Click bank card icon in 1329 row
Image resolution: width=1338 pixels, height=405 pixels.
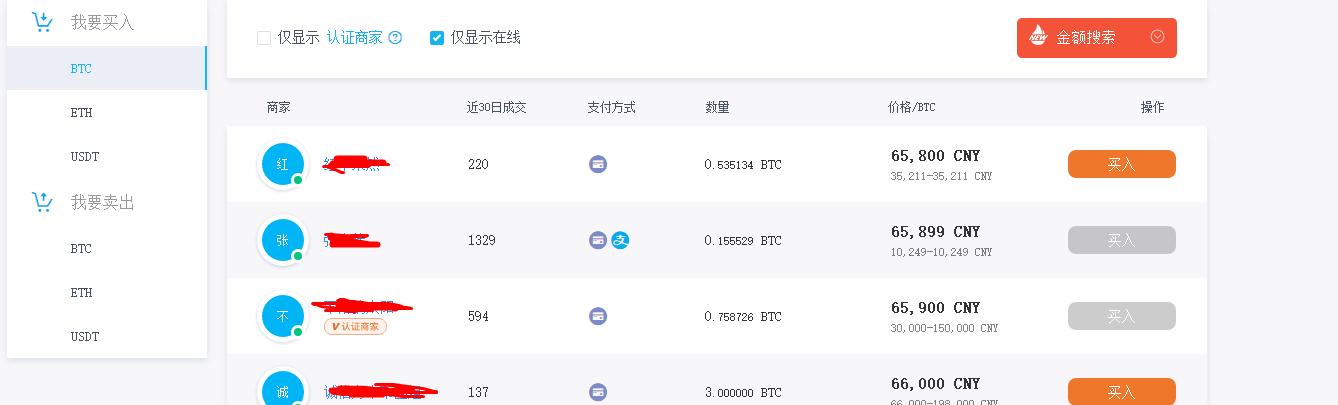tap(598, 240)
